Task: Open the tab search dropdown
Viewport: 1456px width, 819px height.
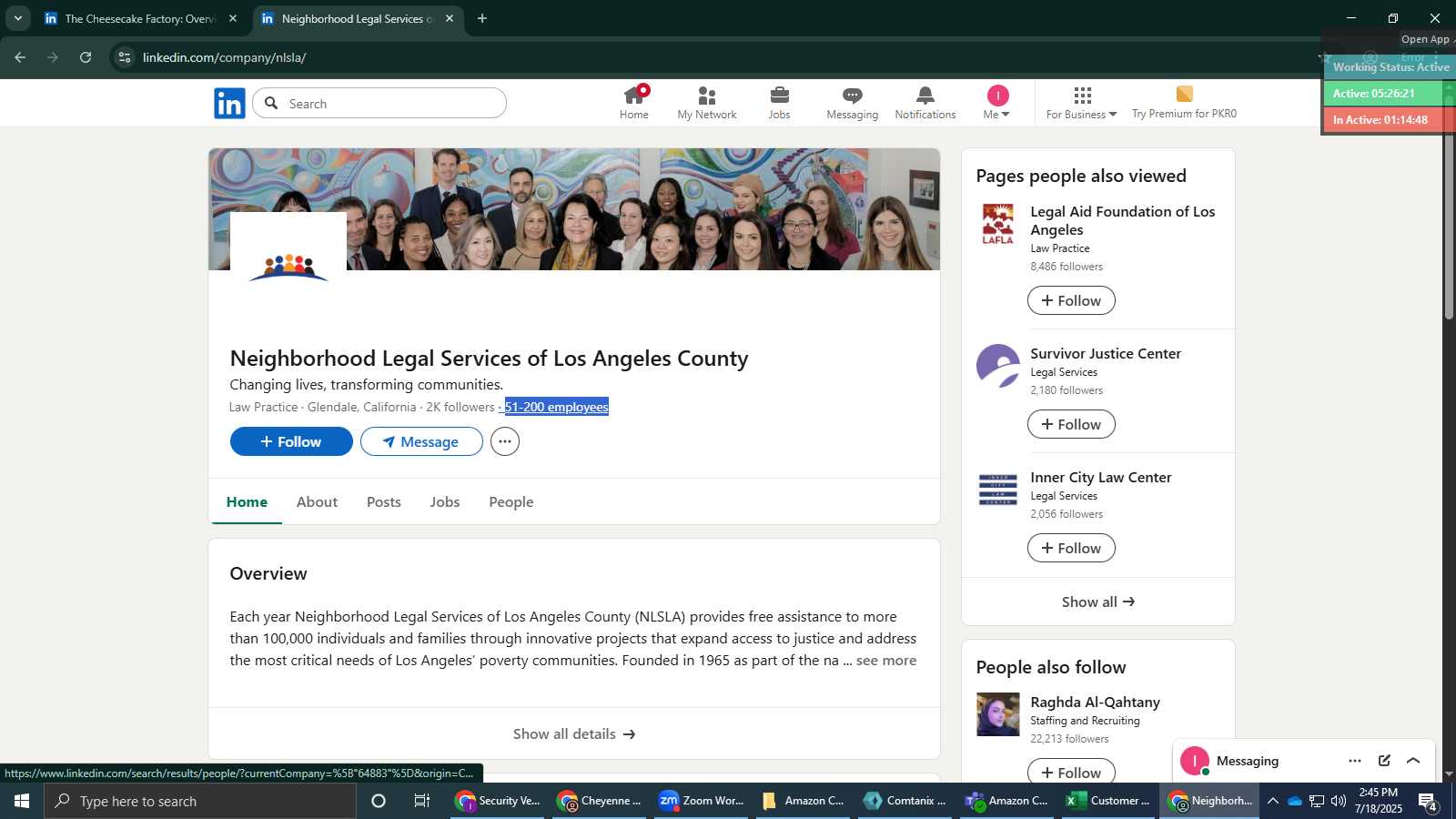Action: (x=17, y=18)
